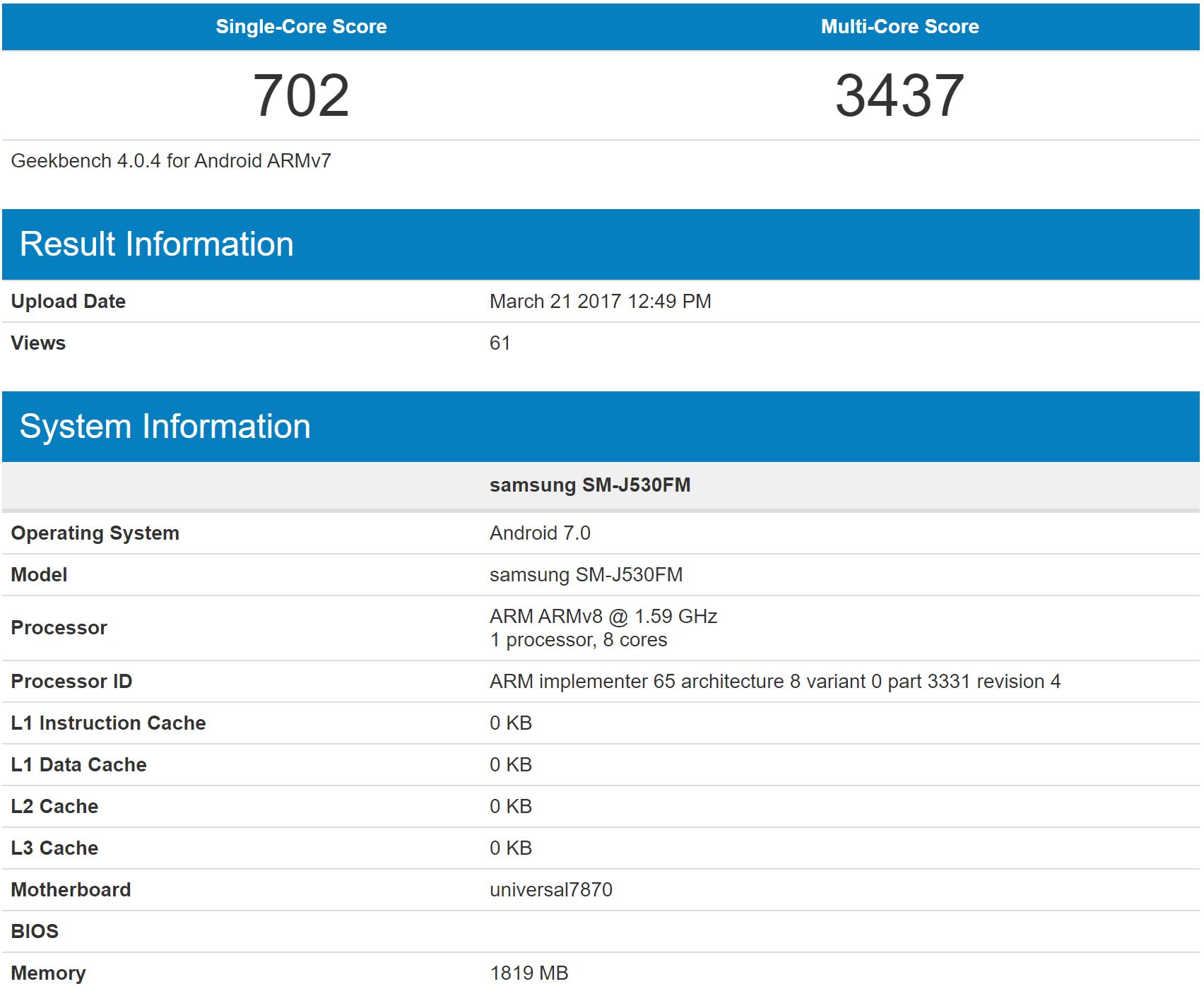The height and width of the screenshot is (996, 1204).
Task: Select the 0 KB value for L1 Data Cache
Action: coord(511,765)
